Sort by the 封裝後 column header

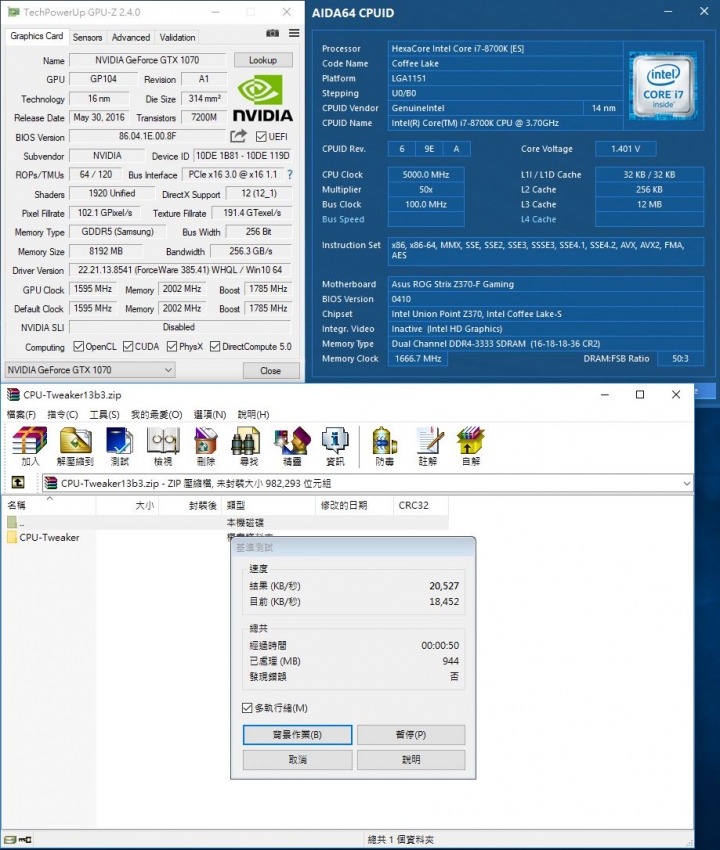[x=190, y=505]
